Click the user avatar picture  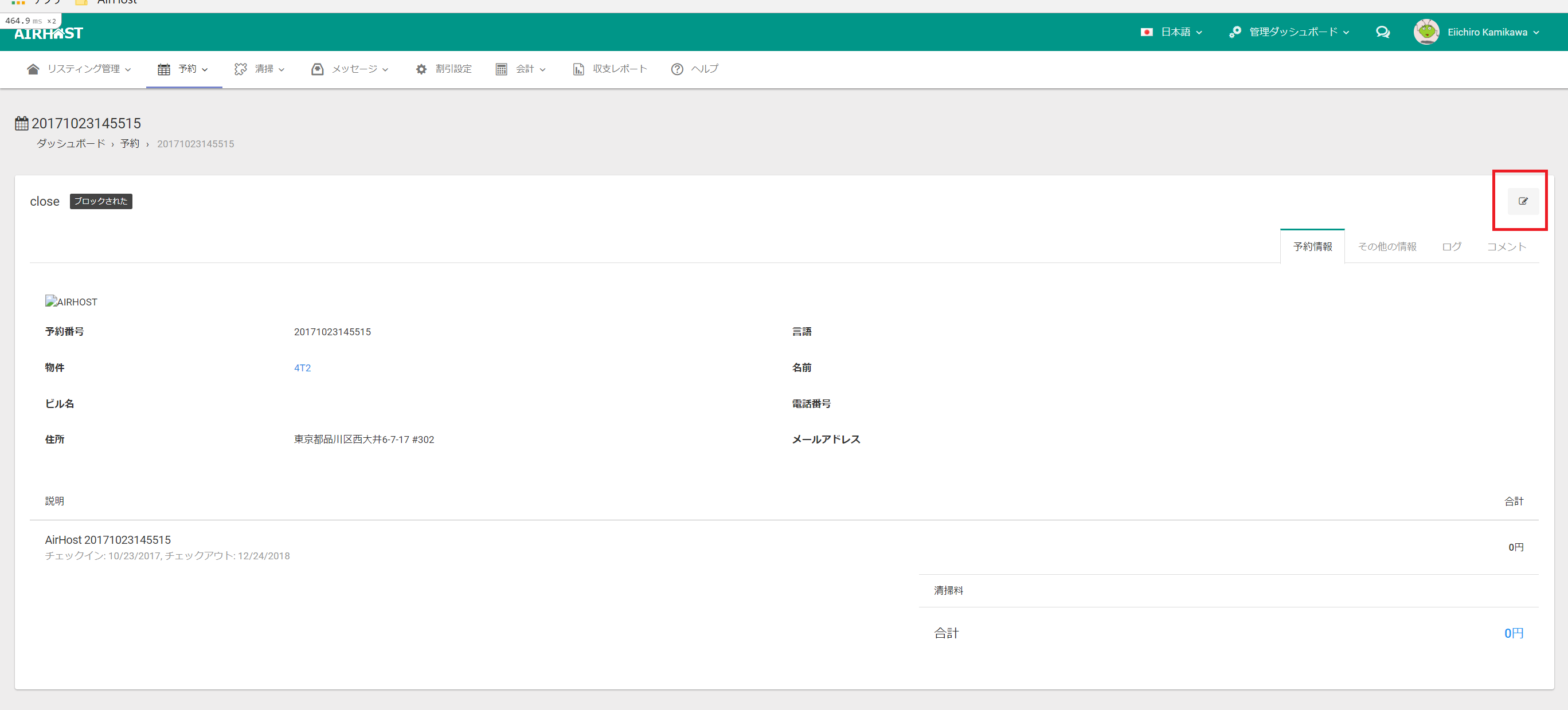(x=1426, y=32)
